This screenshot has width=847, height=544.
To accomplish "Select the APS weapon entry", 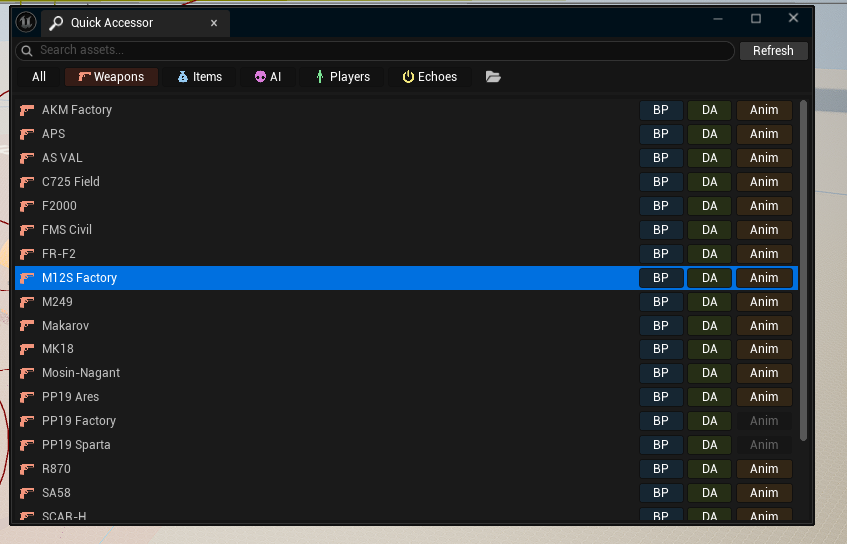I will click(x=53, y=133).
